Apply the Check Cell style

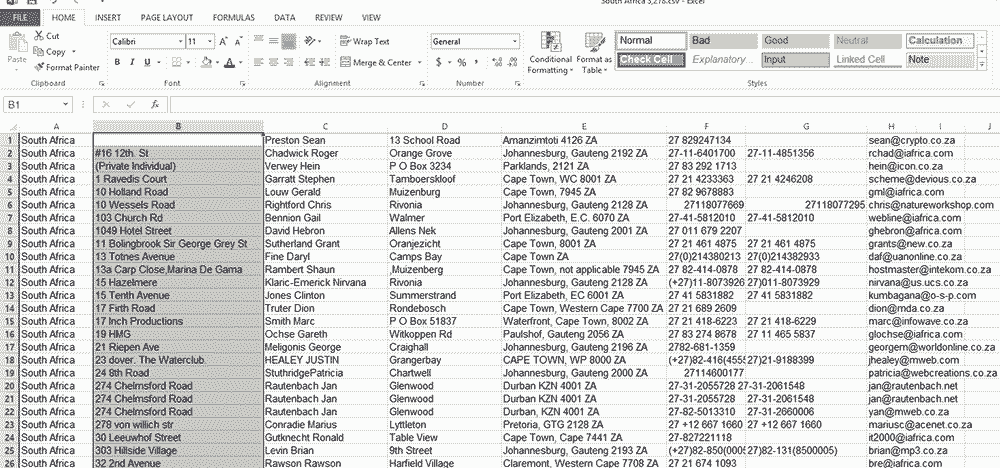[651, 59]
